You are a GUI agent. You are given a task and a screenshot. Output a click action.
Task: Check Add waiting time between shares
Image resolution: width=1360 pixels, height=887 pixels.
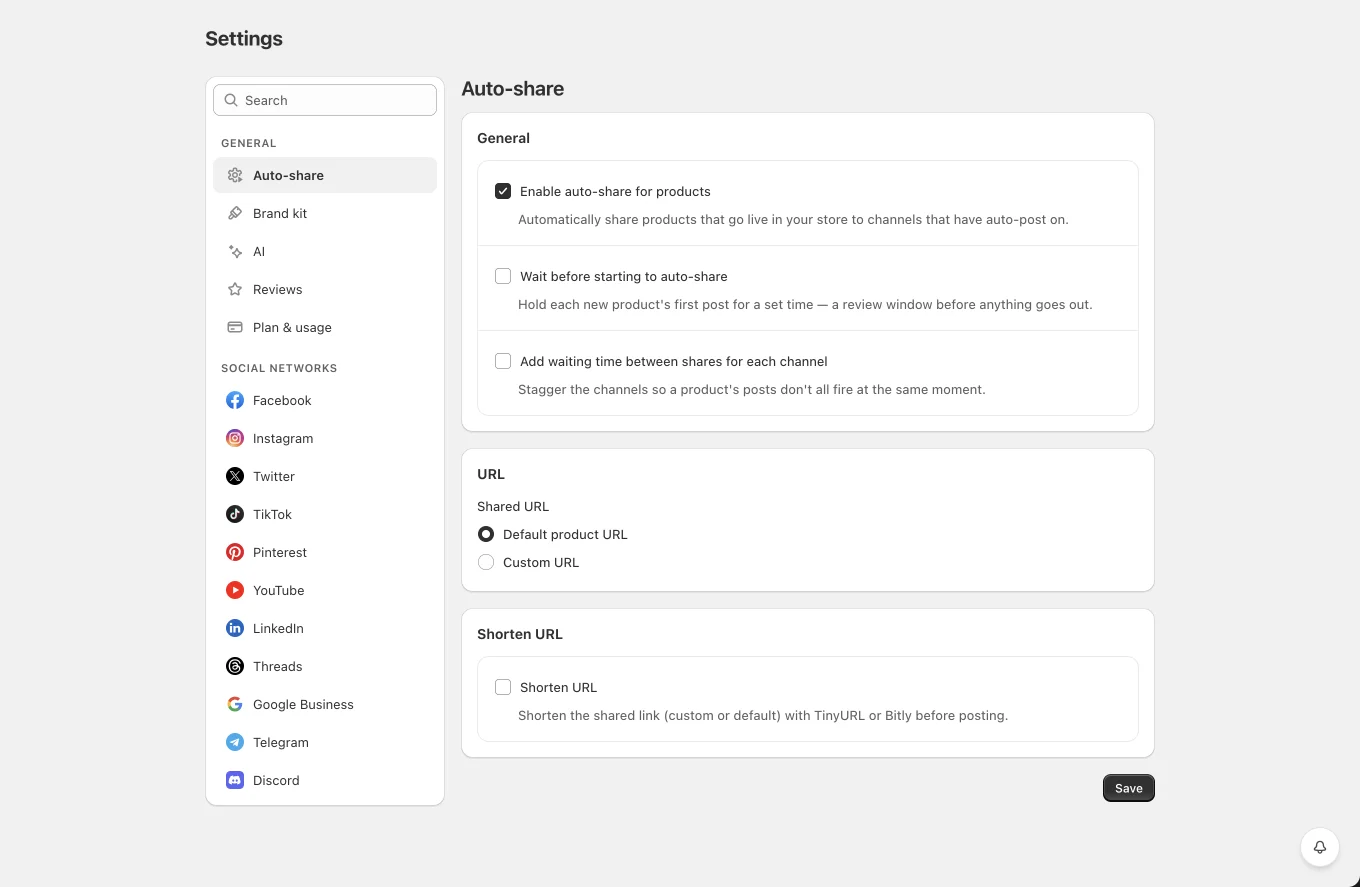click(503, 361)
